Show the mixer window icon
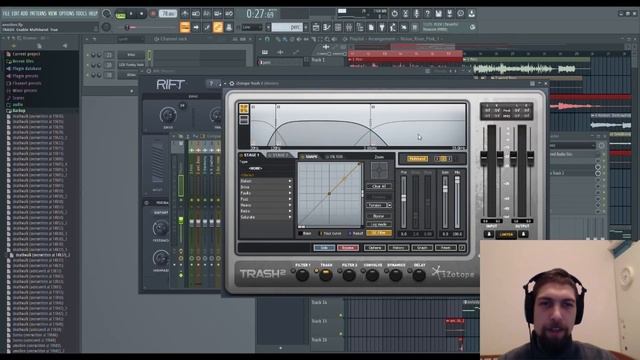 pyautogui.click(x=349, y=27)
